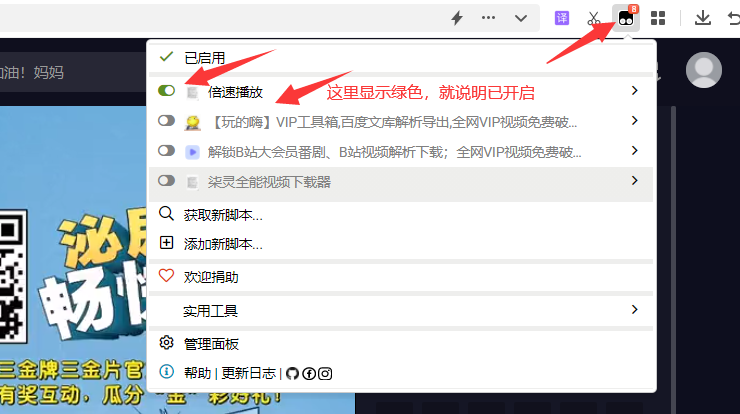Click the page vertical scrollbar
This screenshot has width=740, height=414.
(x=673, y=260)
